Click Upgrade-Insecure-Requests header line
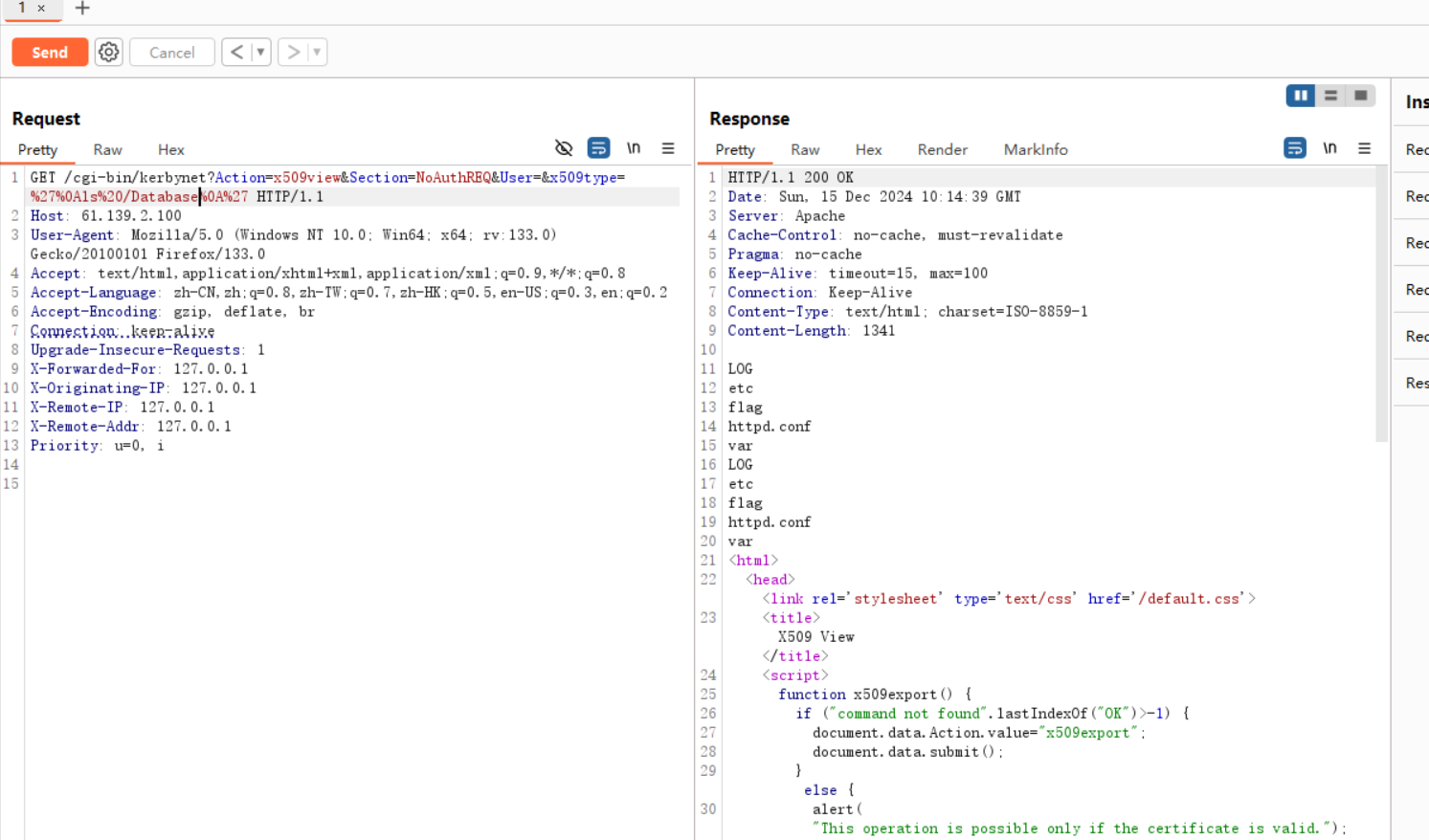Screen dimensions: 1429x840 pyautogui.click(x=147, y=349)
